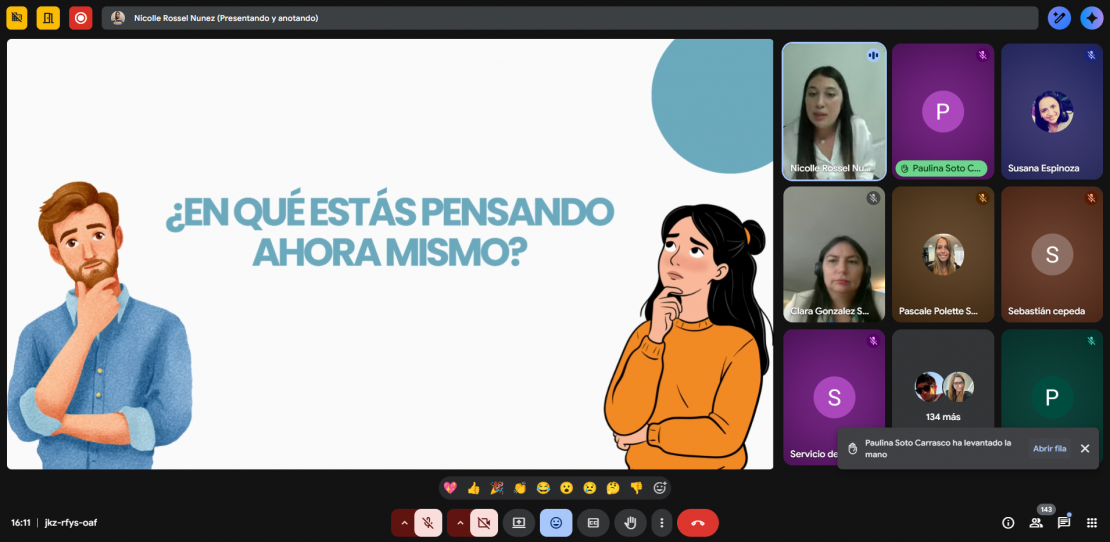Open the activities grid icon
The image size is (1110, 542).
(1091, 522)
